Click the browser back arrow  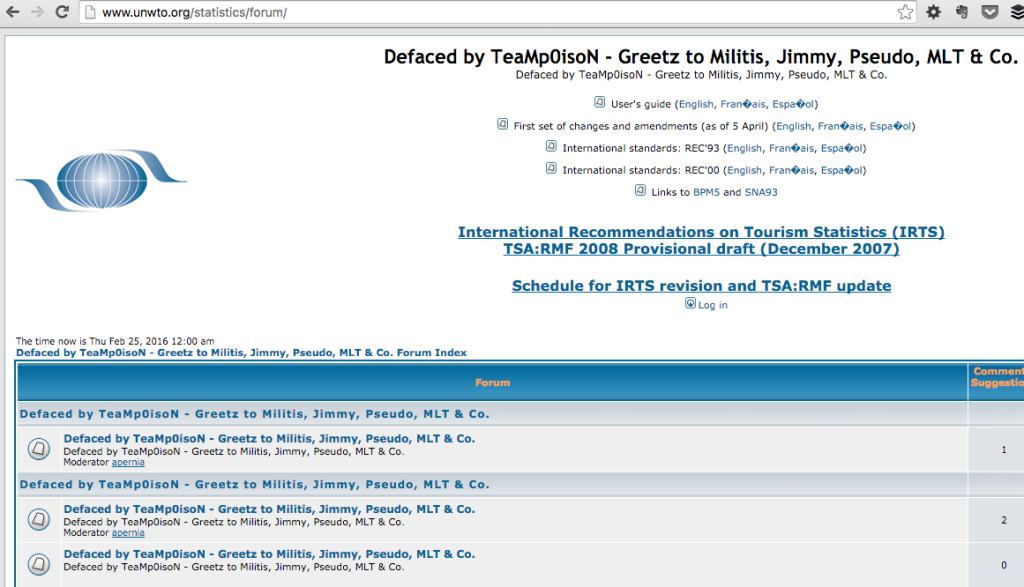coord(12,12)
